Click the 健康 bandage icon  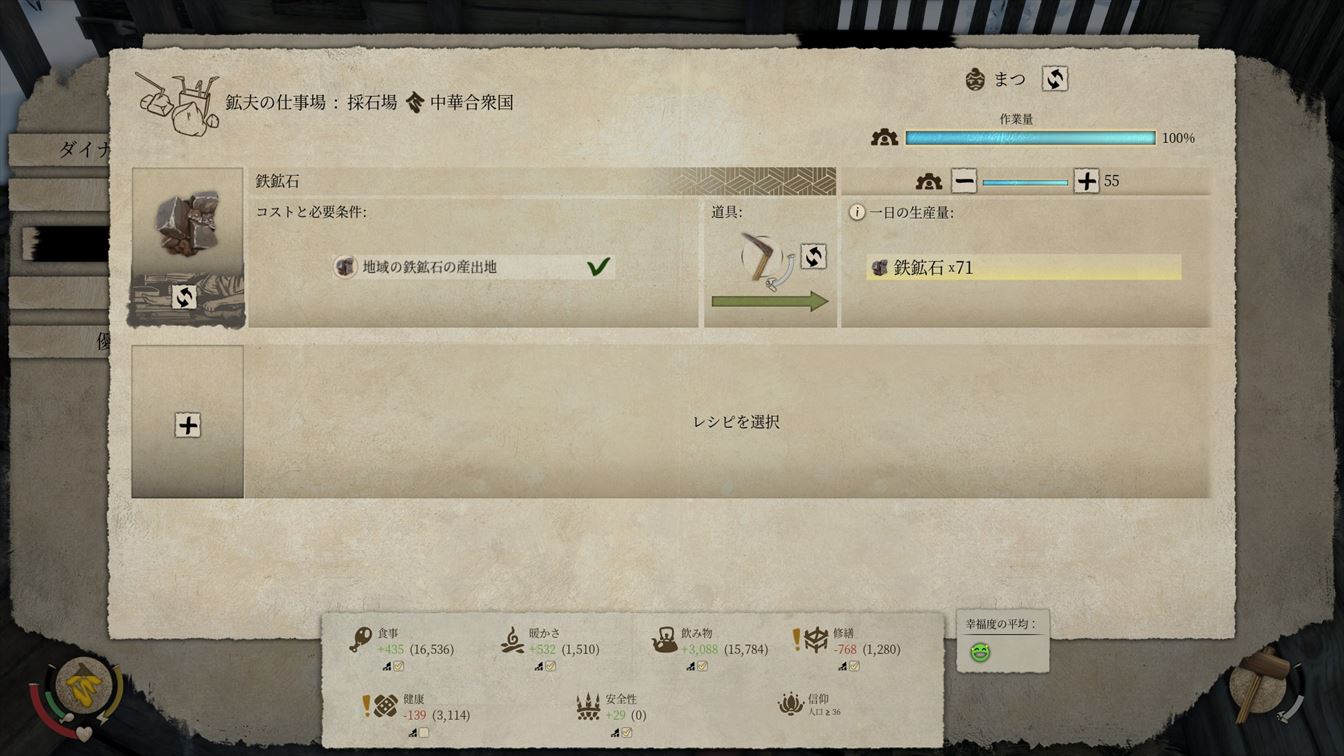pyautogui.click(x=385, y=706)
